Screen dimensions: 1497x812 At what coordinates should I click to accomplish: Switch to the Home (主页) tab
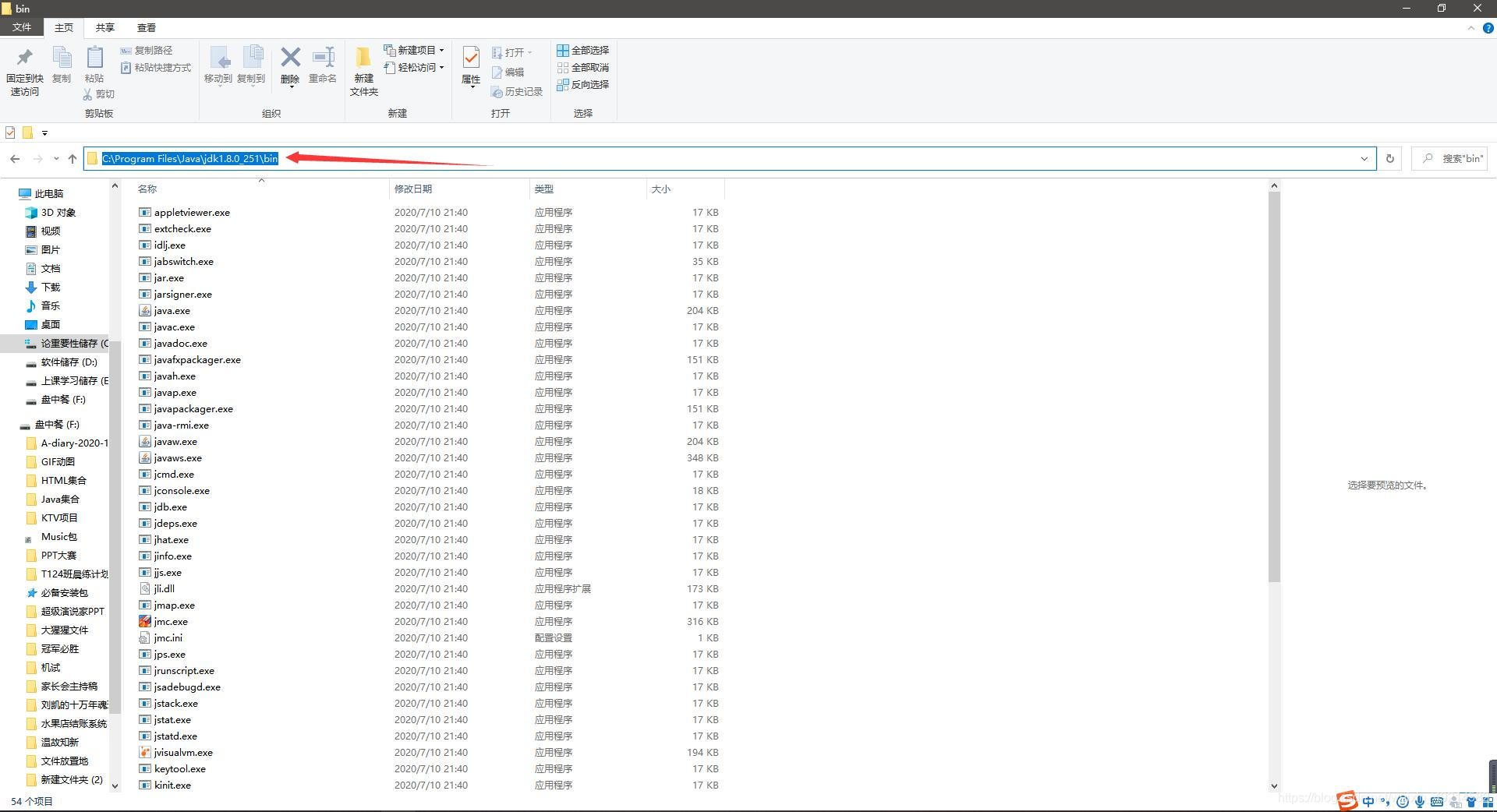click(64, 28)
